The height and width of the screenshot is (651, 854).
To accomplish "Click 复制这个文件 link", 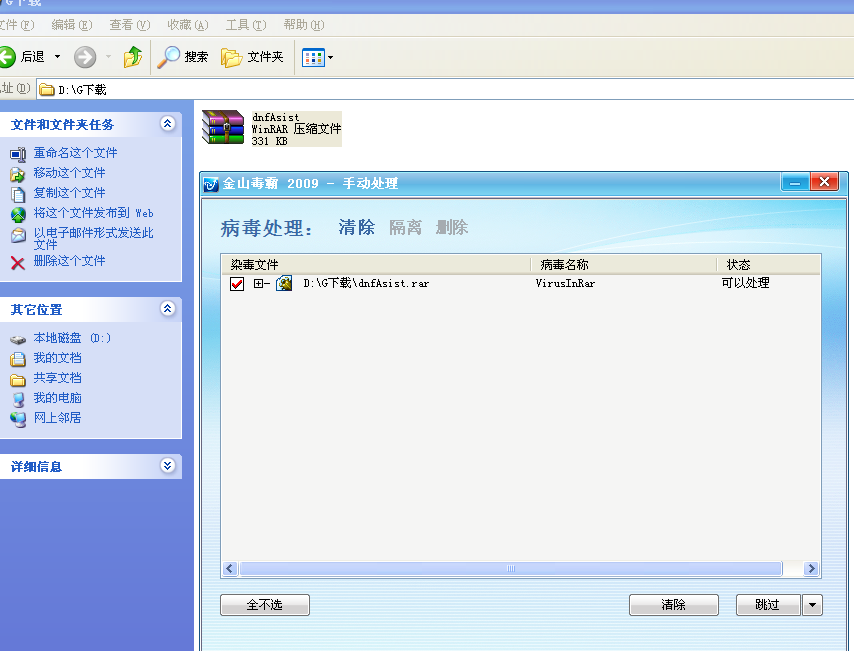I will 69,193.
